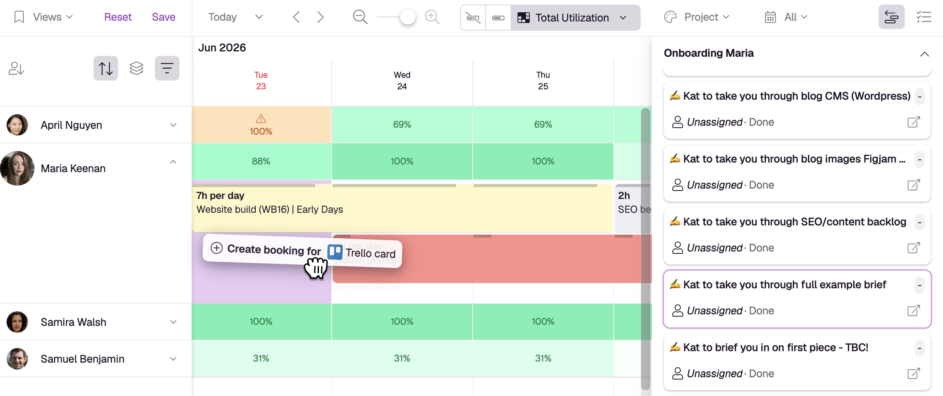Click April Nguyen's avatar
Viewport: 943px width, 396px height.
(x=17, y=125)
